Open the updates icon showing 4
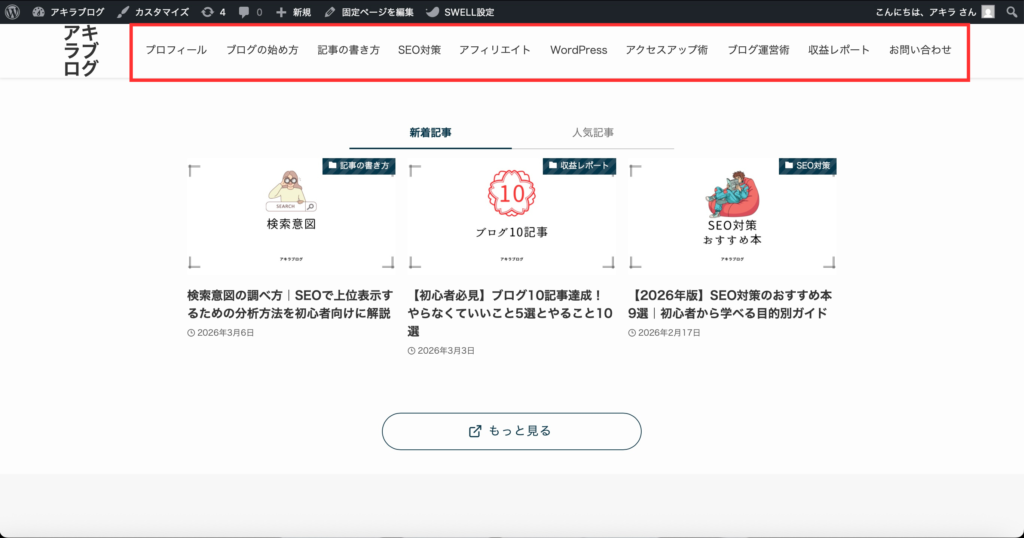The image size is (1024, 538). point(212,12)
